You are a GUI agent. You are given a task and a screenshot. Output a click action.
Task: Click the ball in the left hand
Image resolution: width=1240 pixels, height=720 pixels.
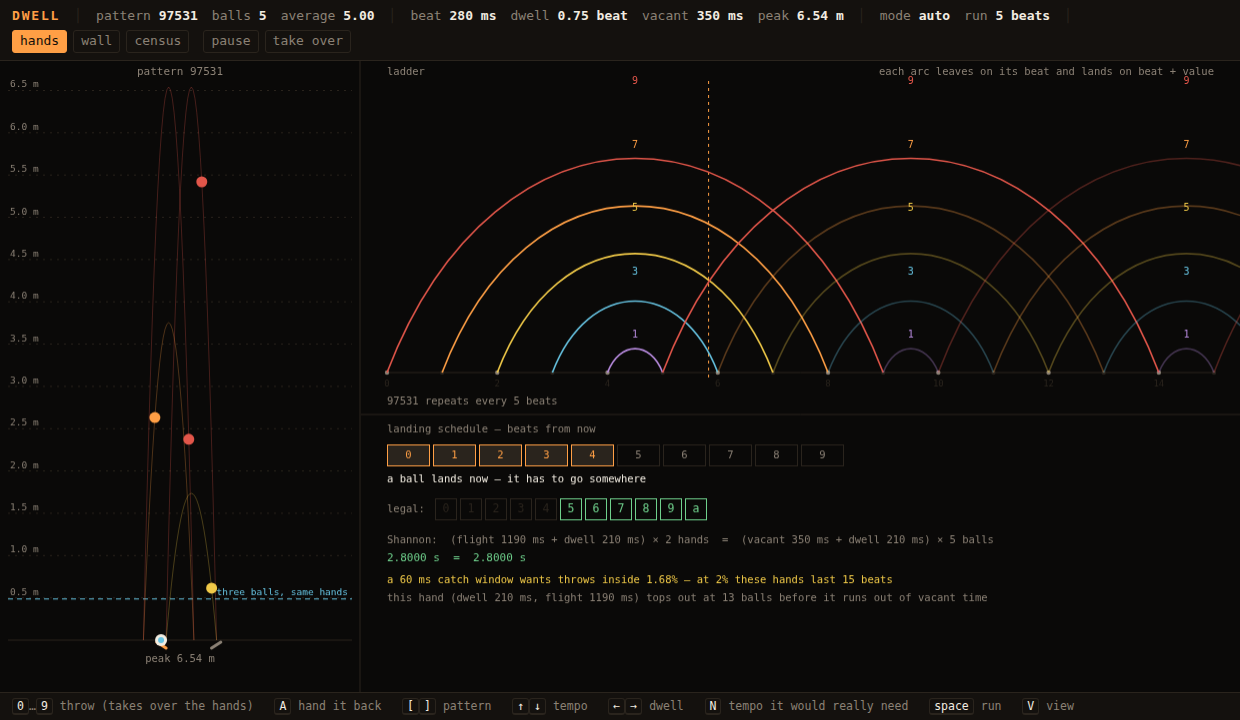161,640
